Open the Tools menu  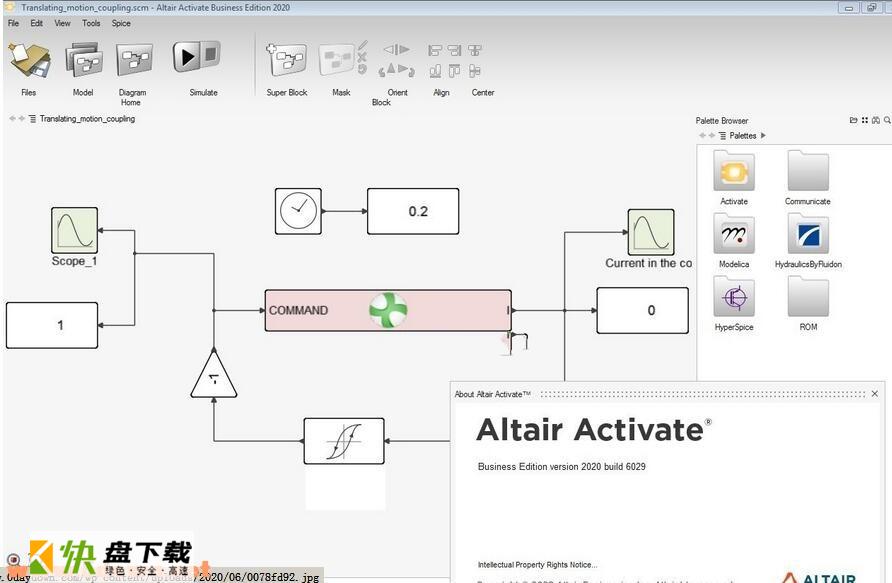click(91, 23)
